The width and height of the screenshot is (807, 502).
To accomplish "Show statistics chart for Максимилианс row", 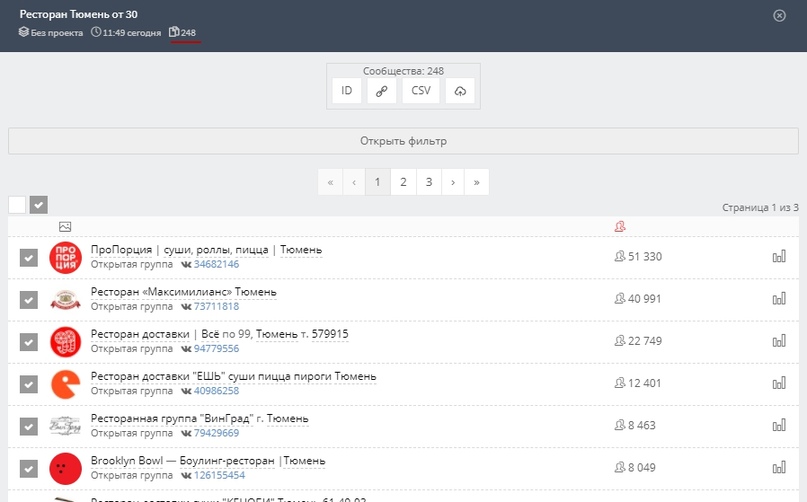I will pyautogui.click(x=779, y=299).
